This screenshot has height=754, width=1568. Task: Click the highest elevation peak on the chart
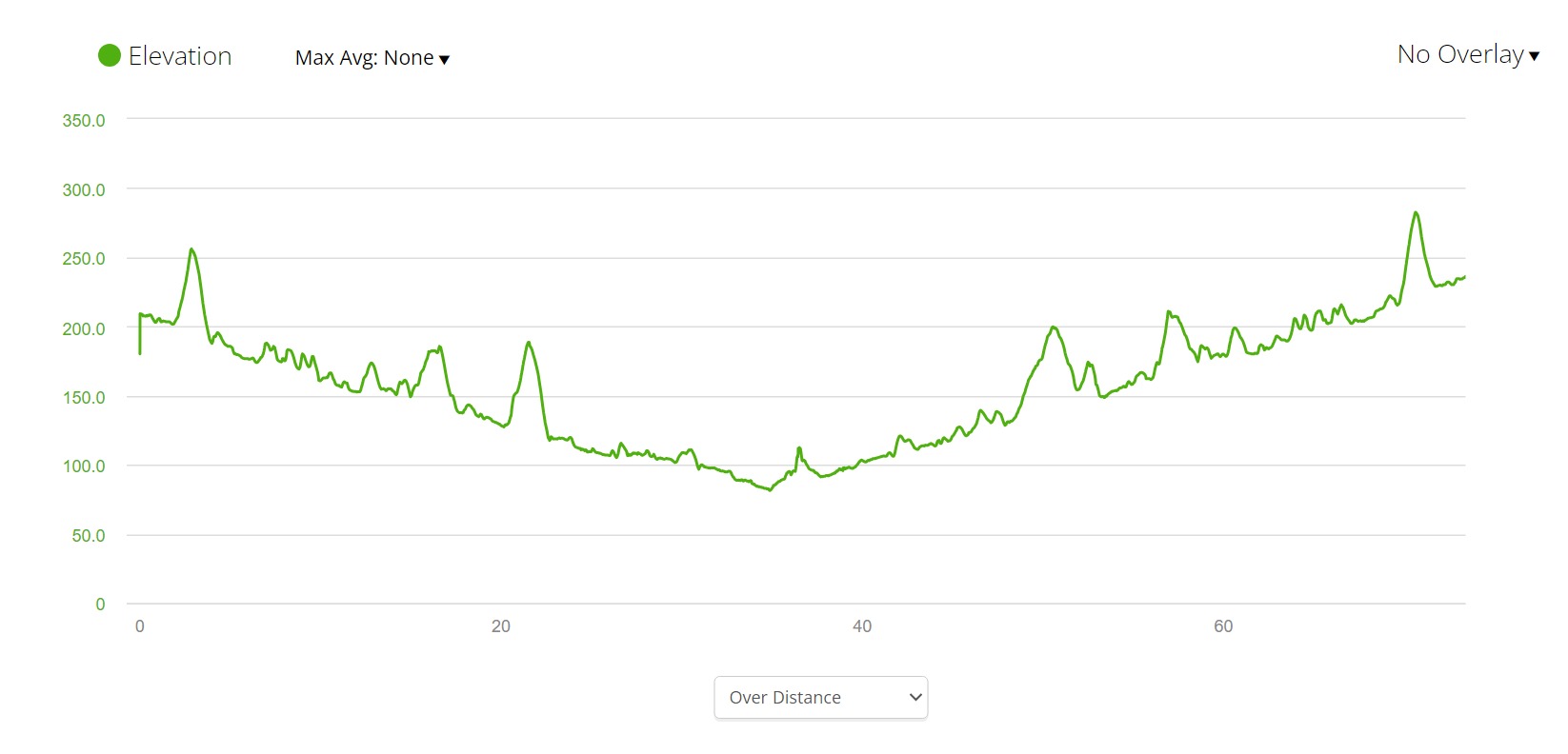(x=1416, y=213)
